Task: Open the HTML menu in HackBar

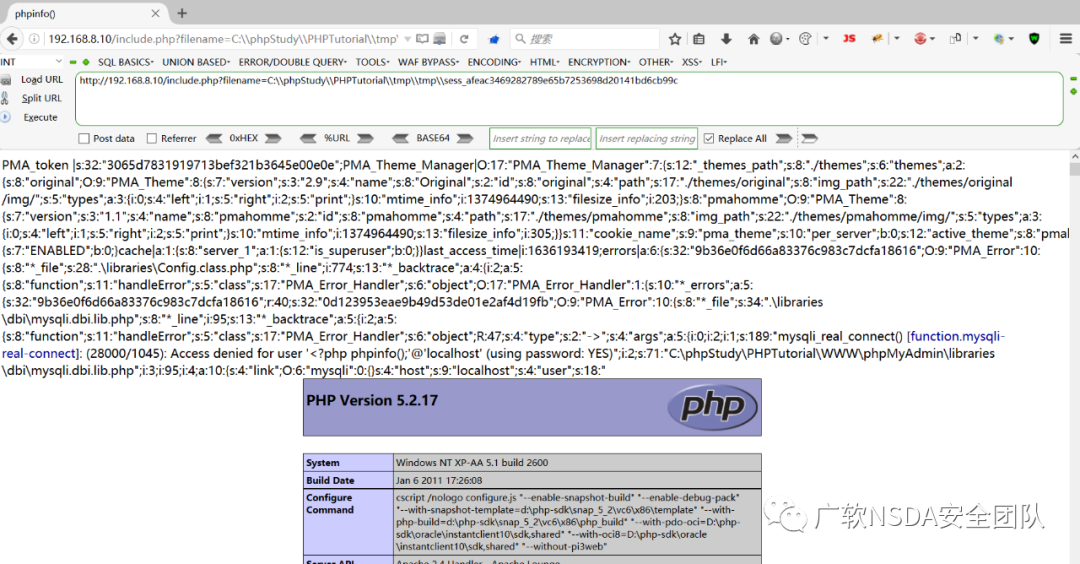Action: (545, 62)
